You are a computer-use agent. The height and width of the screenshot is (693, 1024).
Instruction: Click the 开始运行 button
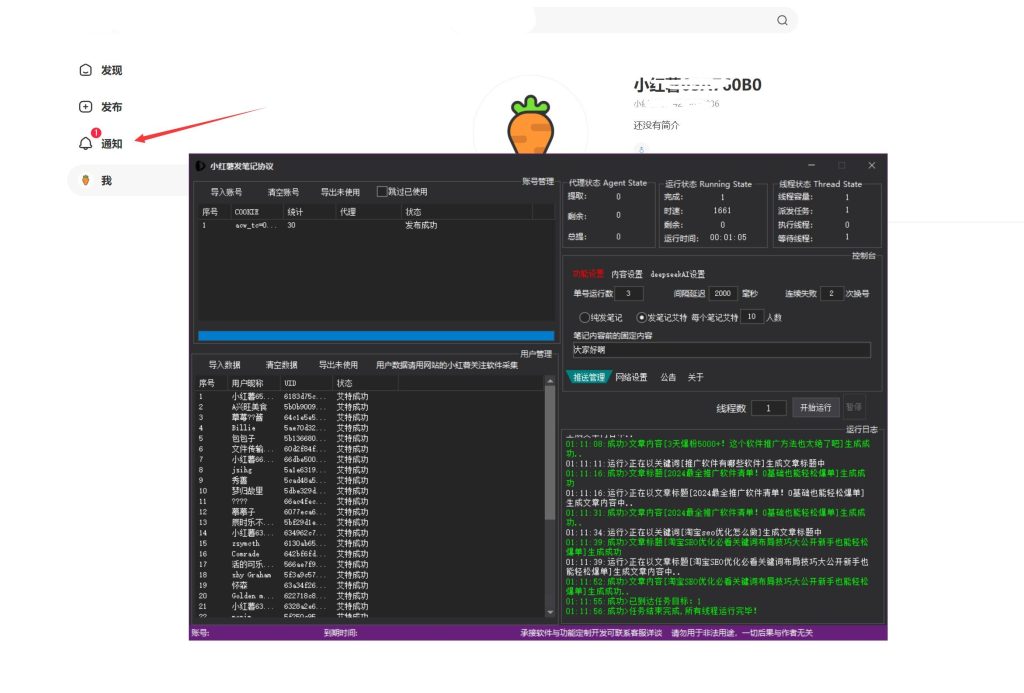(816, 408)
